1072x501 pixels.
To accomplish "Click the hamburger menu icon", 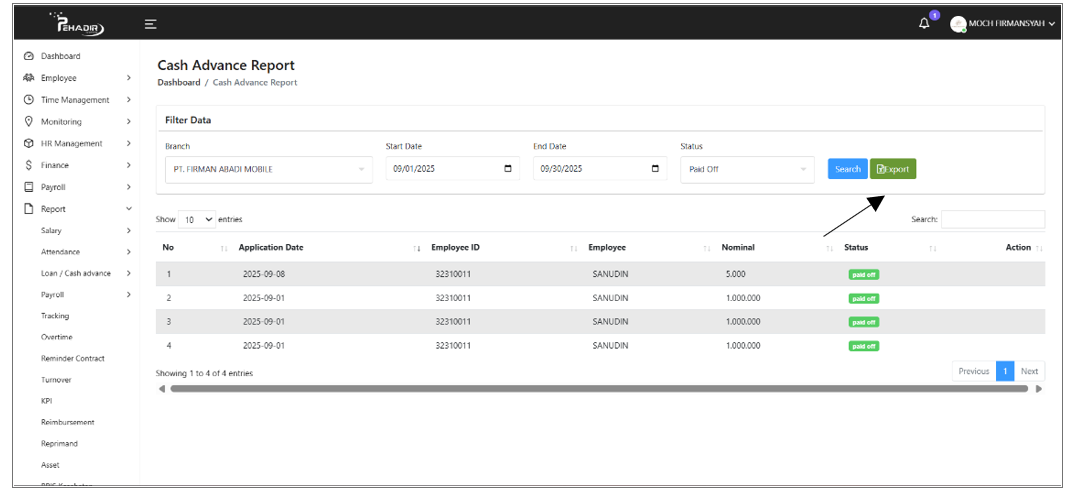I will (150, 24).
